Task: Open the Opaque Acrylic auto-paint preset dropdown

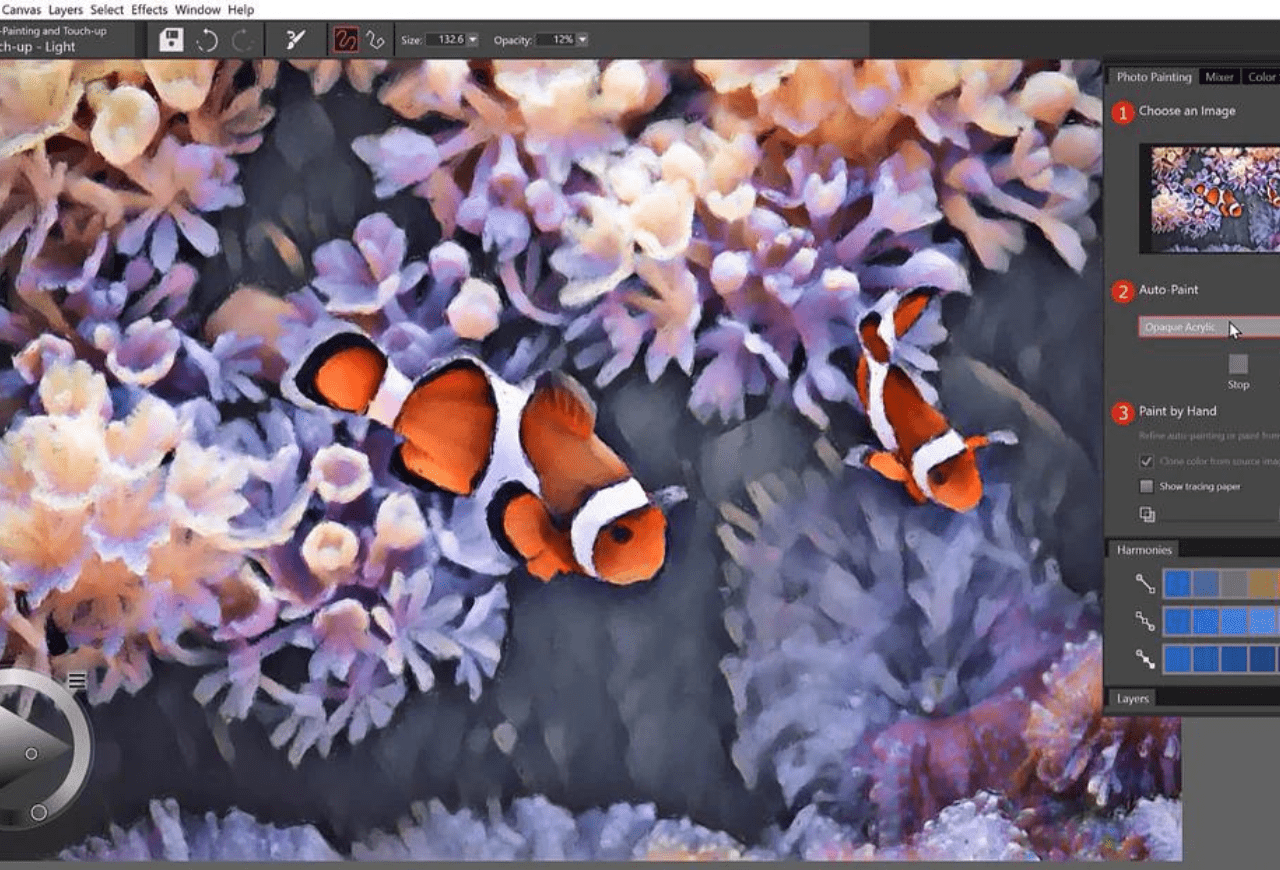Action: coord(1208,327)
